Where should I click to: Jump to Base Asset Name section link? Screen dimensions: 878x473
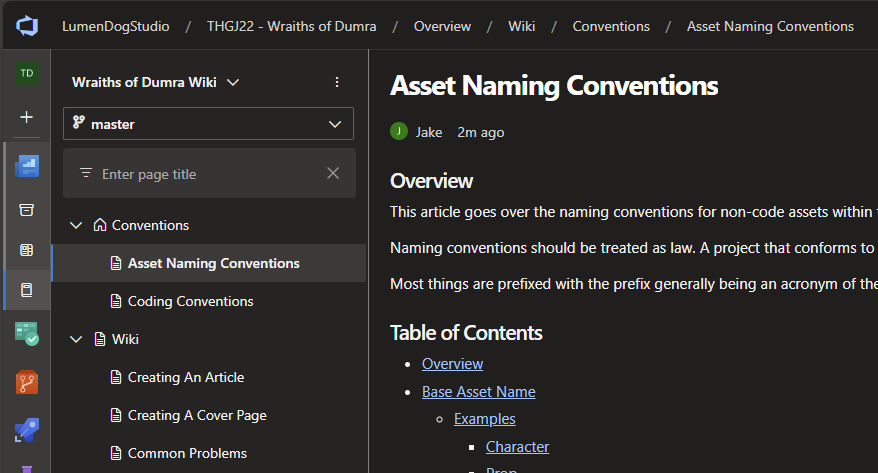(479, 392)
